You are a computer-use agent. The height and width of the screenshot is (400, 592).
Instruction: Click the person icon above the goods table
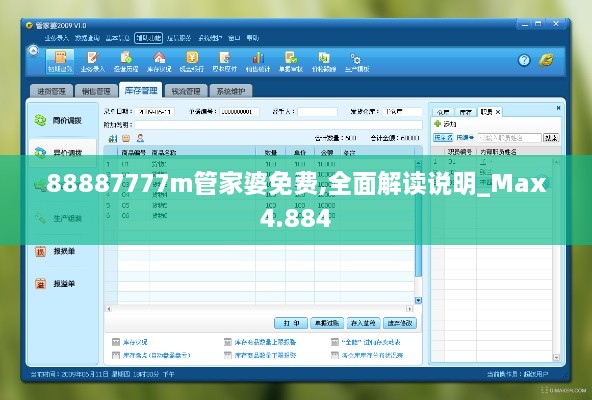(140, 138)
